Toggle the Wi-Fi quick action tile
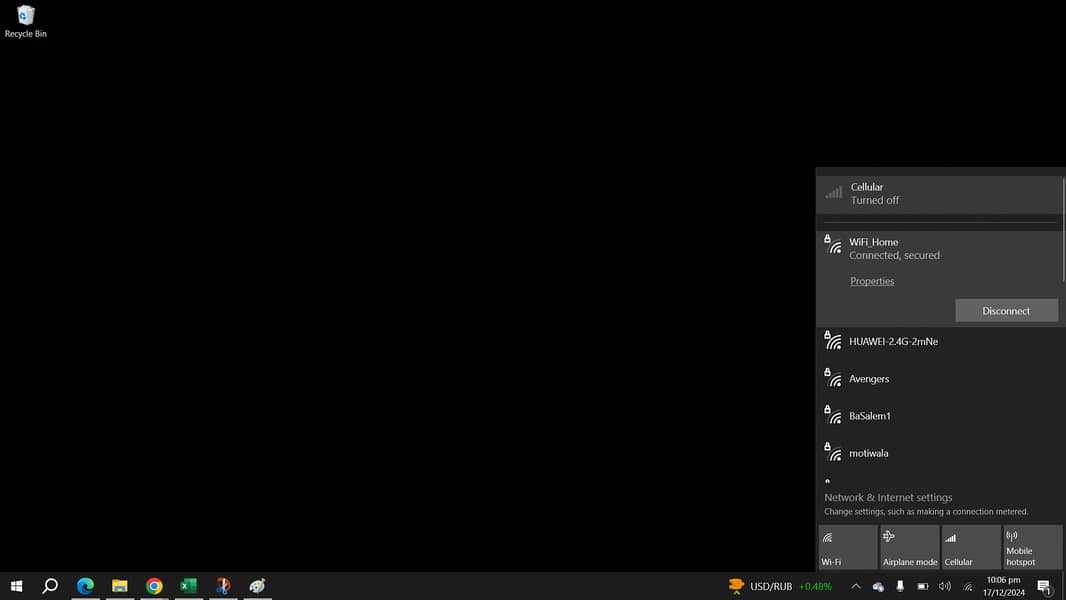The image size is (1066, 600). (x=848, y=547)
